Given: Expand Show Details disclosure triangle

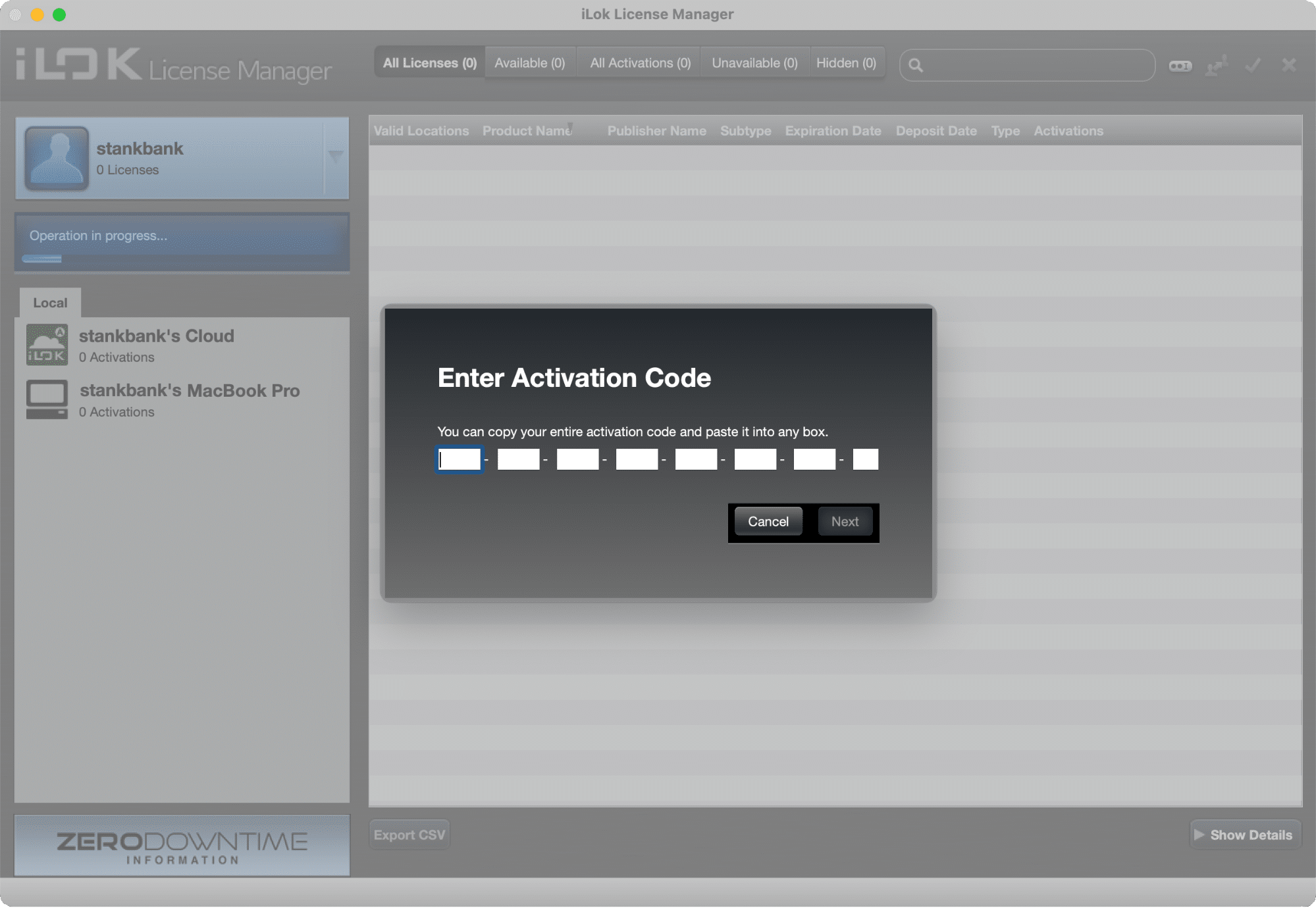Looking at the screenshot, I should (x=1199, y=834).
